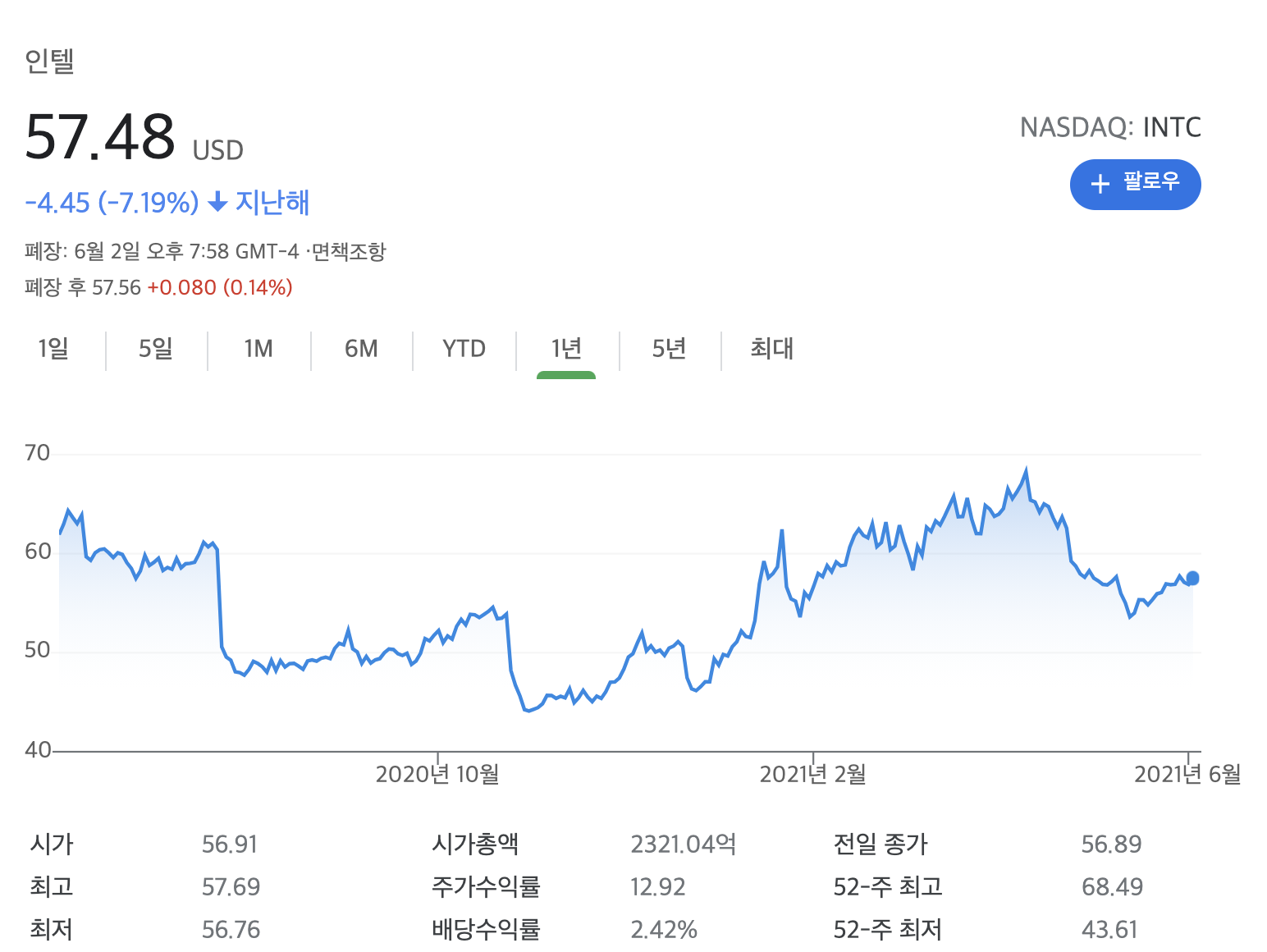Show the 5년 range tab
The width and height of the screenshot is (1267, 952).
point(669,349)
